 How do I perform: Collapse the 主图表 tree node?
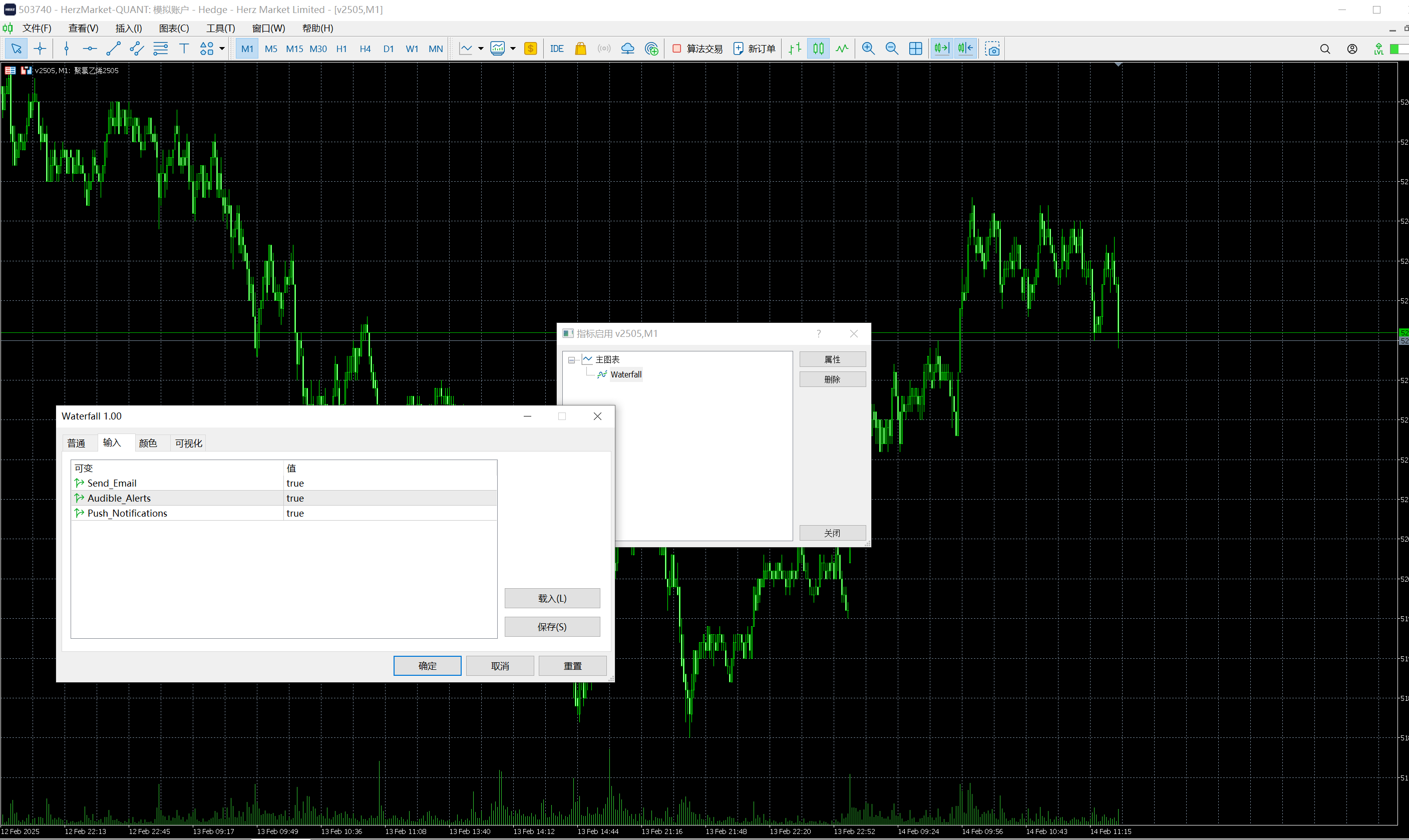pos(571,360)
